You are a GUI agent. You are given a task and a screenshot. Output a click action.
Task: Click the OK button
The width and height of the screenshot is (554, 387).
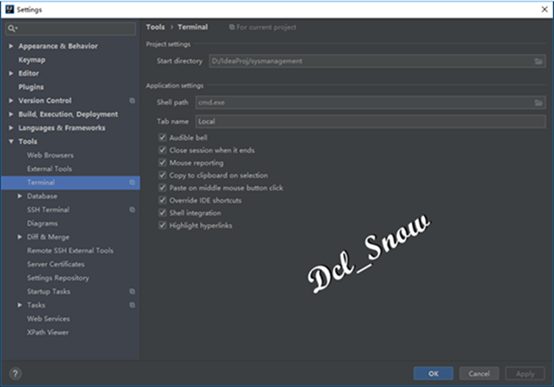point(433,374)
